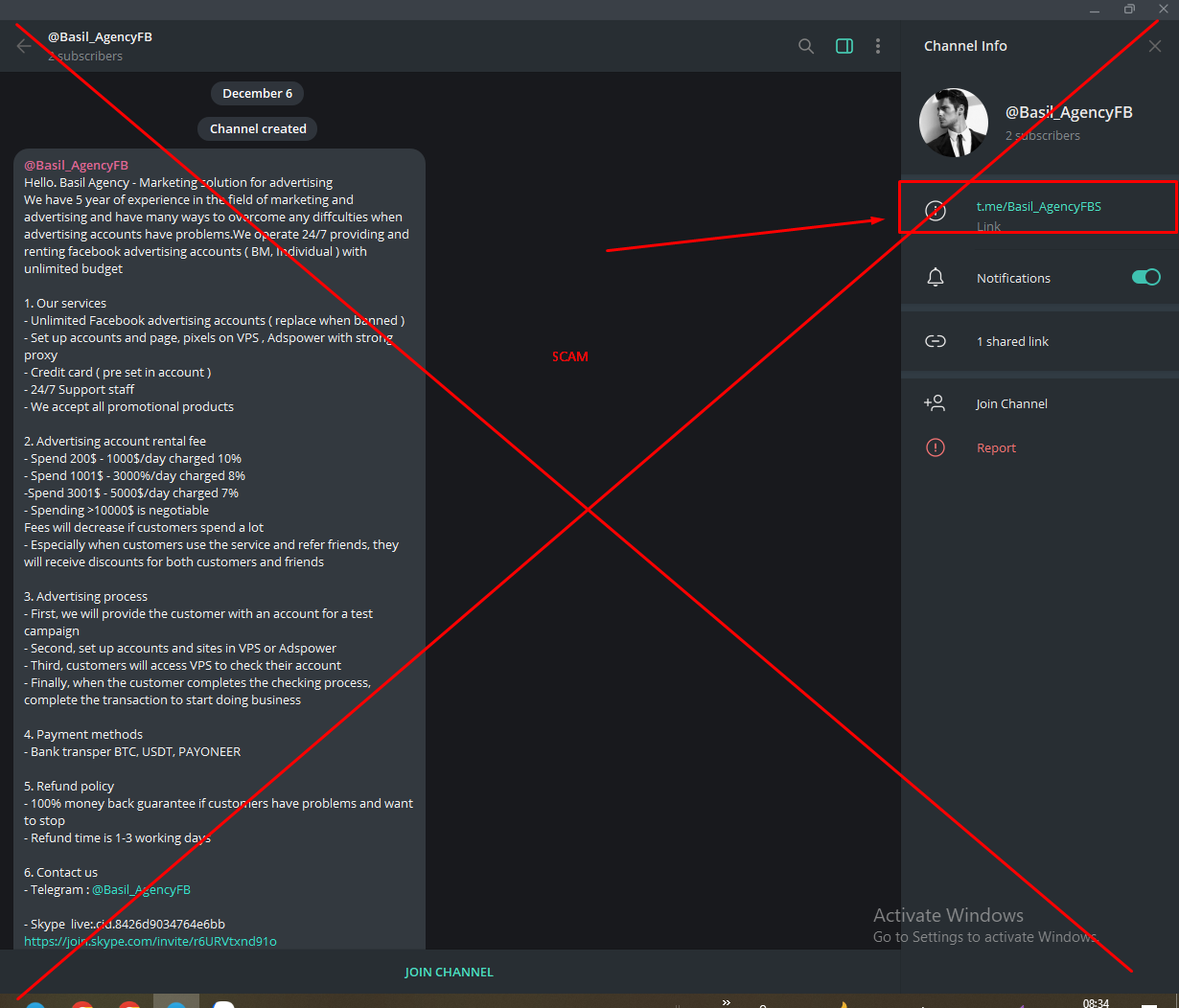This screenshot has height=1008, width=1179.
Task: Minimize the Telegram window
Action: tap(1095, 10)
